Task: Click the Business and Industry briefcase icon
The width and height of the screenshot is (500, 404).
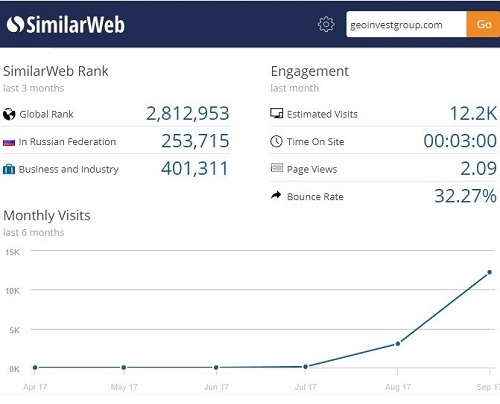Action: (x=9, y=169)
